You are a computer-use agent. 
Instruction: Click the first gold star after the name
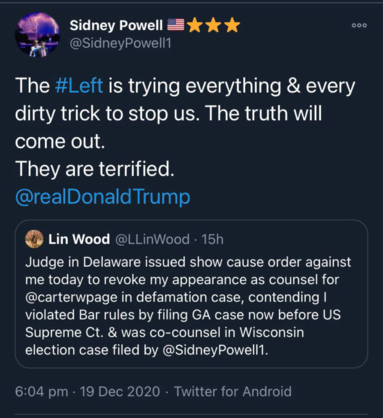tap(195, 25)
